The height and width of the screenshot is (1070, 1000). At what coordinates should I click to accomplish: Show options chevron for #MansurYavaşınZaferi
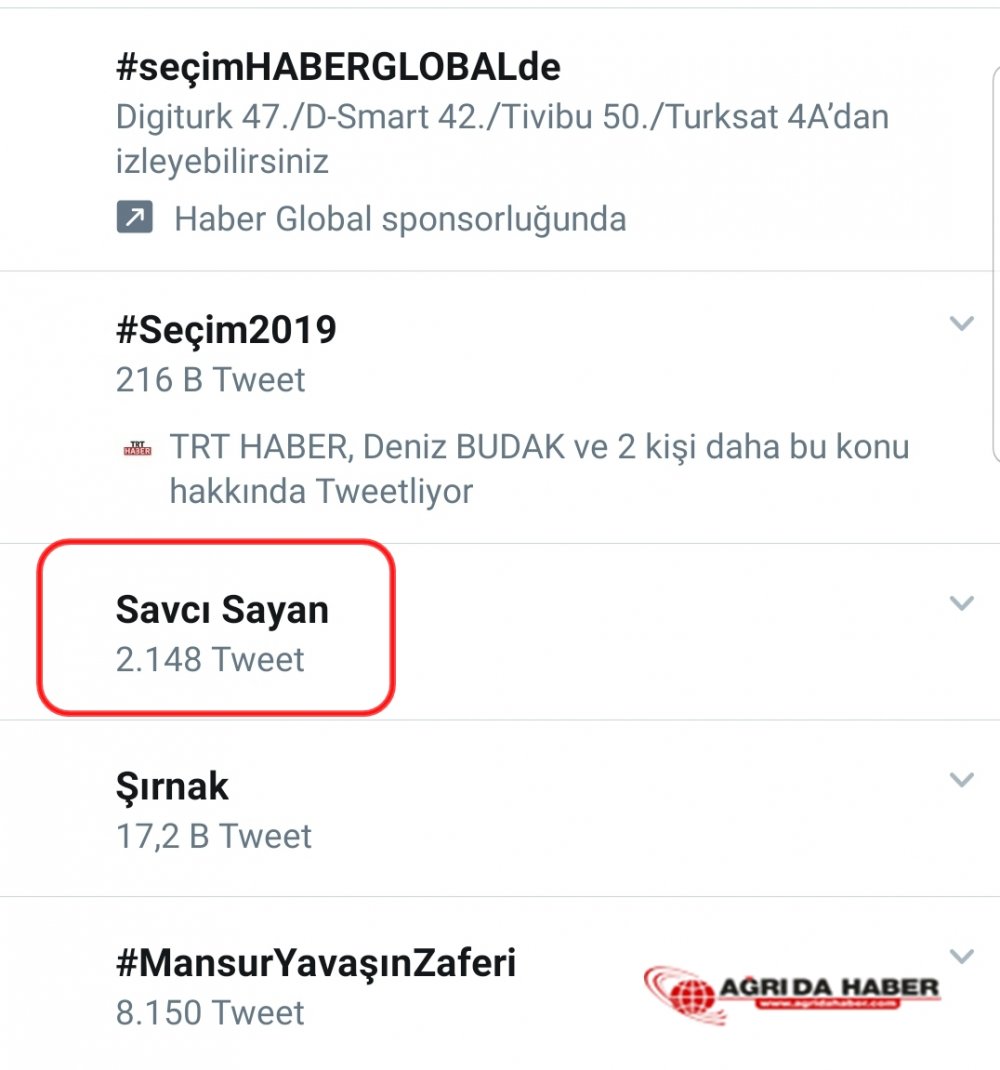pos(961,956)
